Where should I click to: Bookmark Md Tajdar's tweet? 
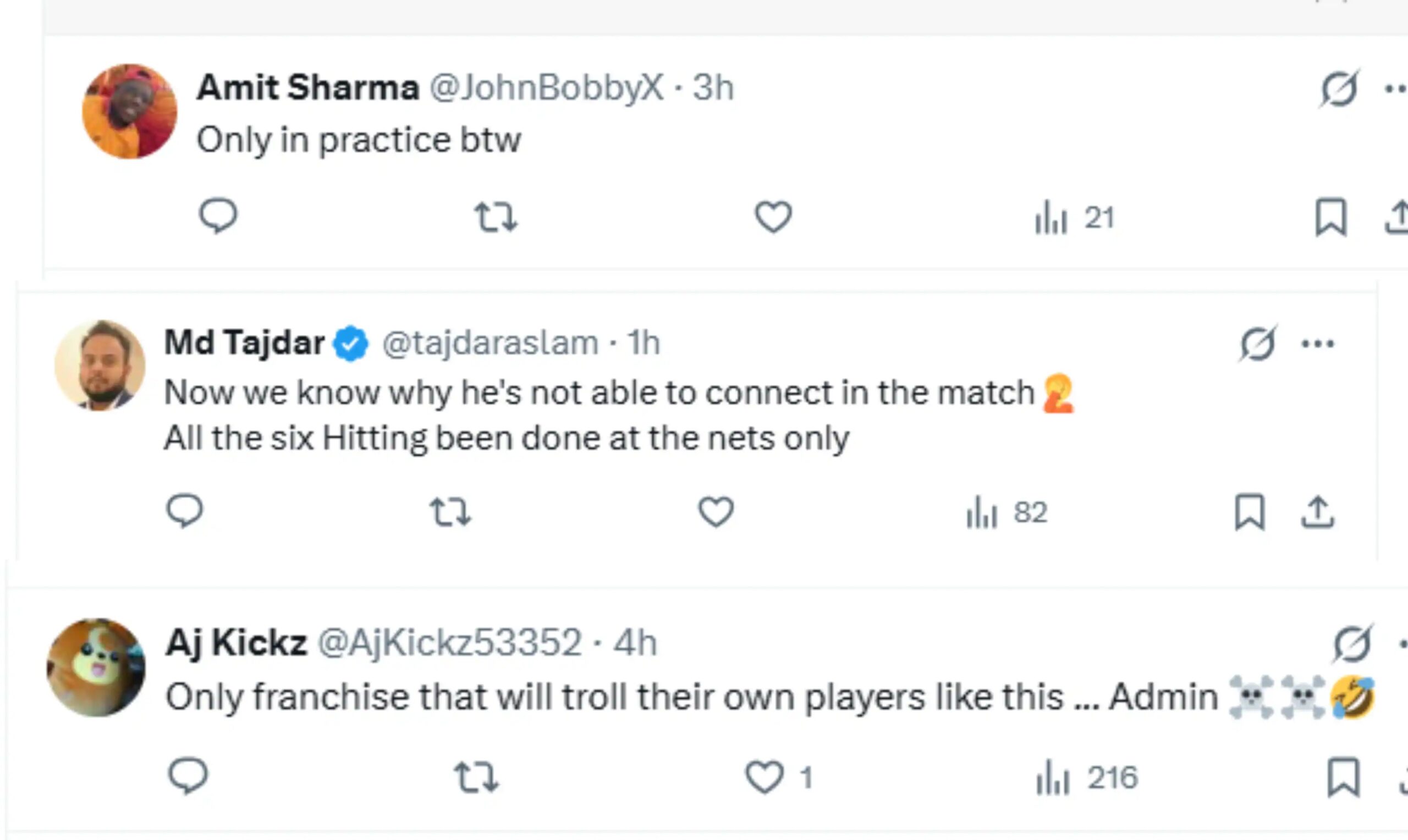[1250, 513]
